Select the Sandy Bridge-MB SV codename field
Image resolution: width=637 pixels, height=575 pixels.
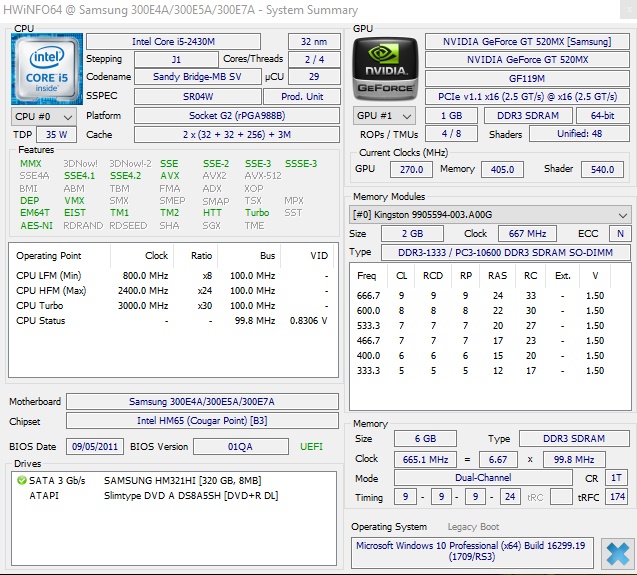[197, 77]
